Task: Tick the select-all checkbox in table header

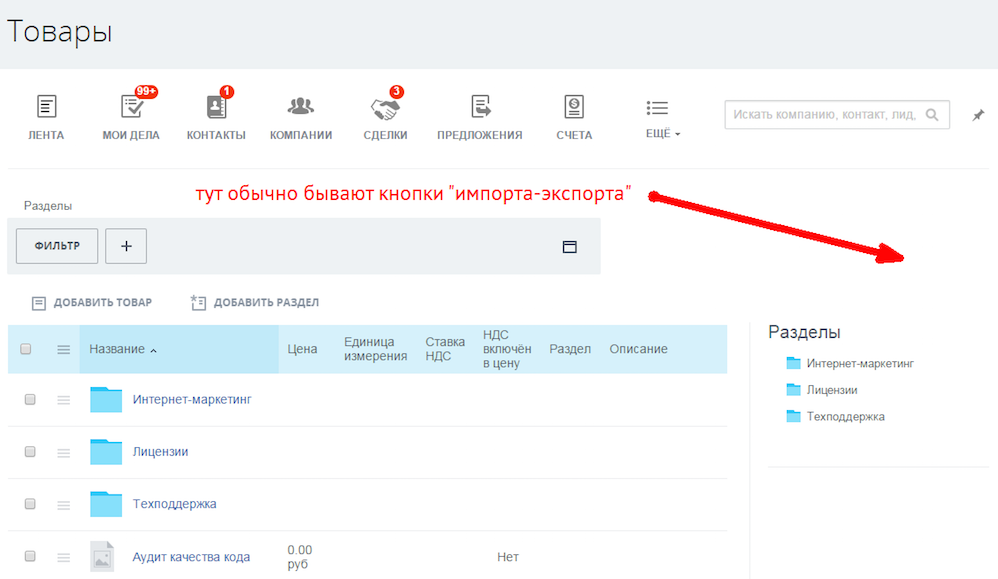Action: [26, 349]
